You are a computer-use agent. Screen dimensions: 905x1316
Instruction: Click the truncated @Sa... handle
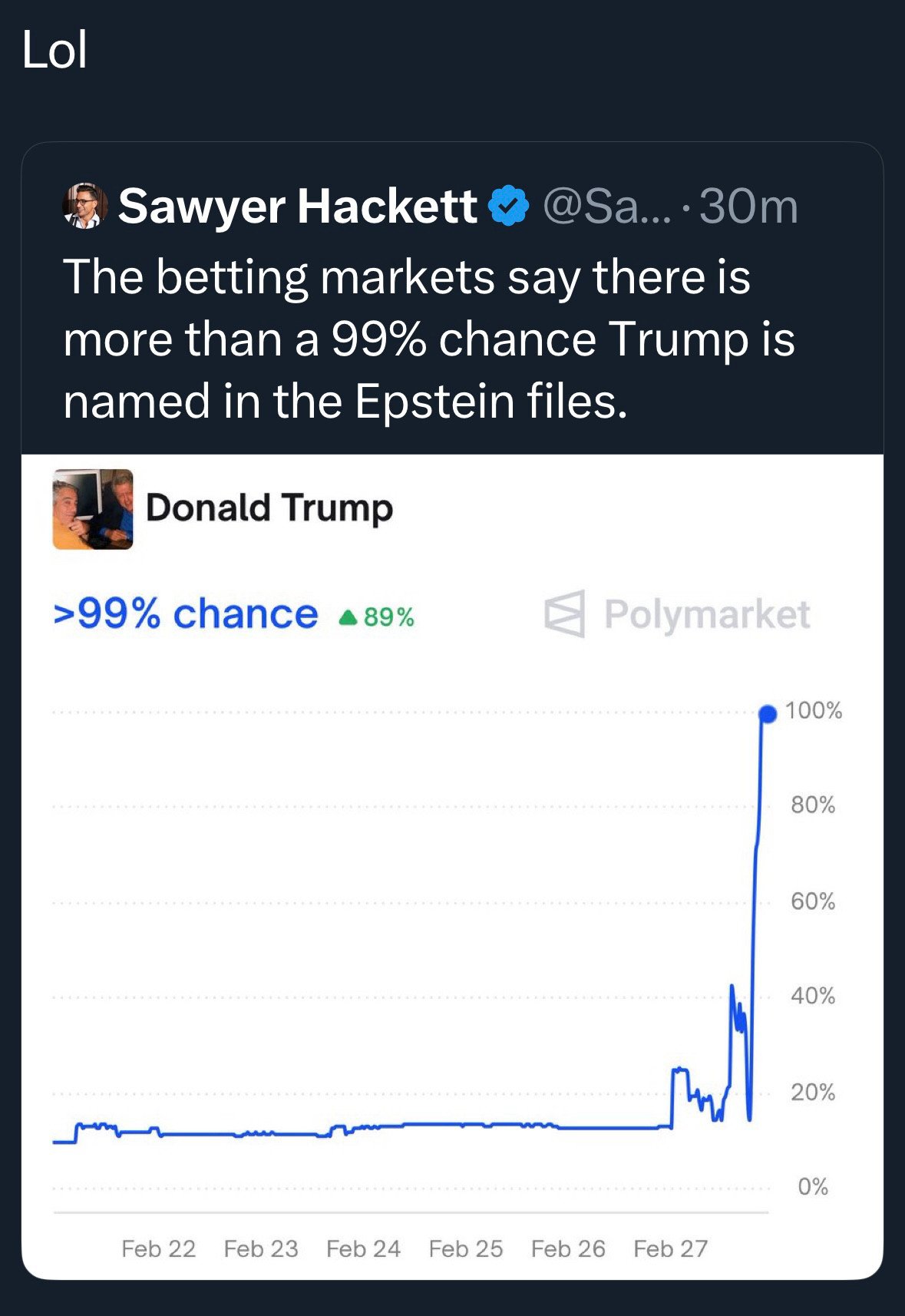(606, 206)
